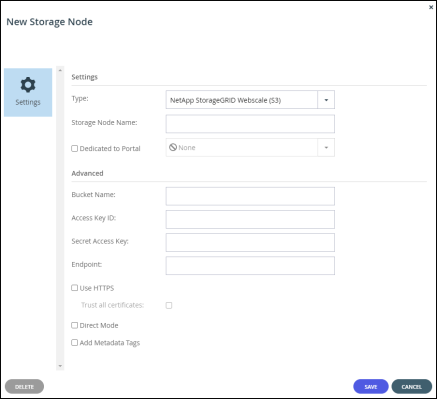Viewport: 437px width, 399px height.
Task: Click the None prohibited icon
Action: 173,147
